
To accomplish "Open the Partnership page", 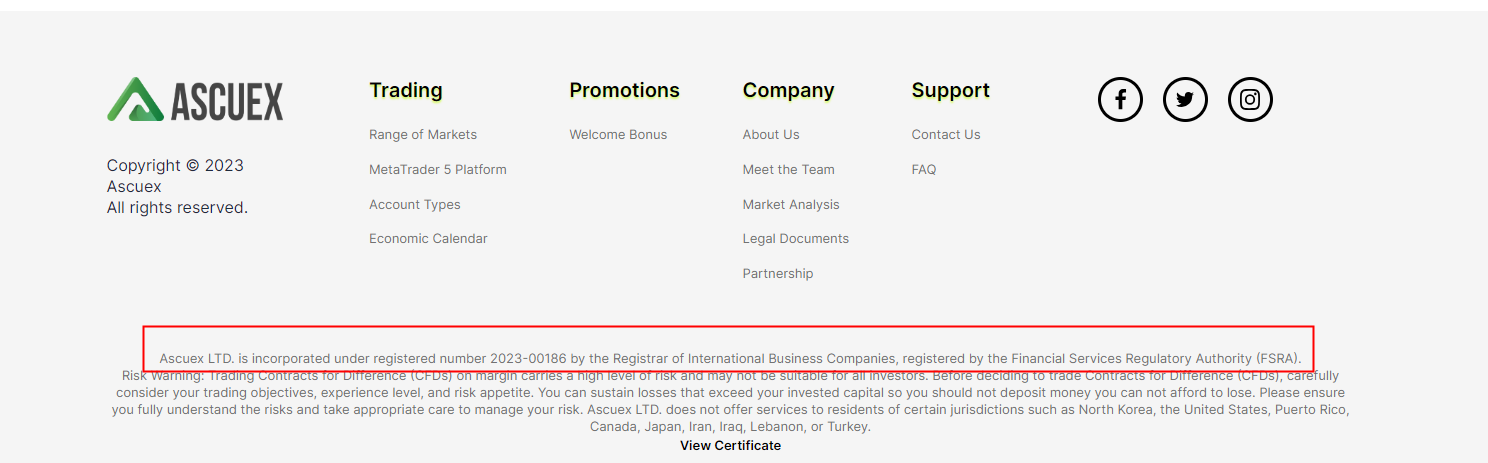I will tap(778, 274).
